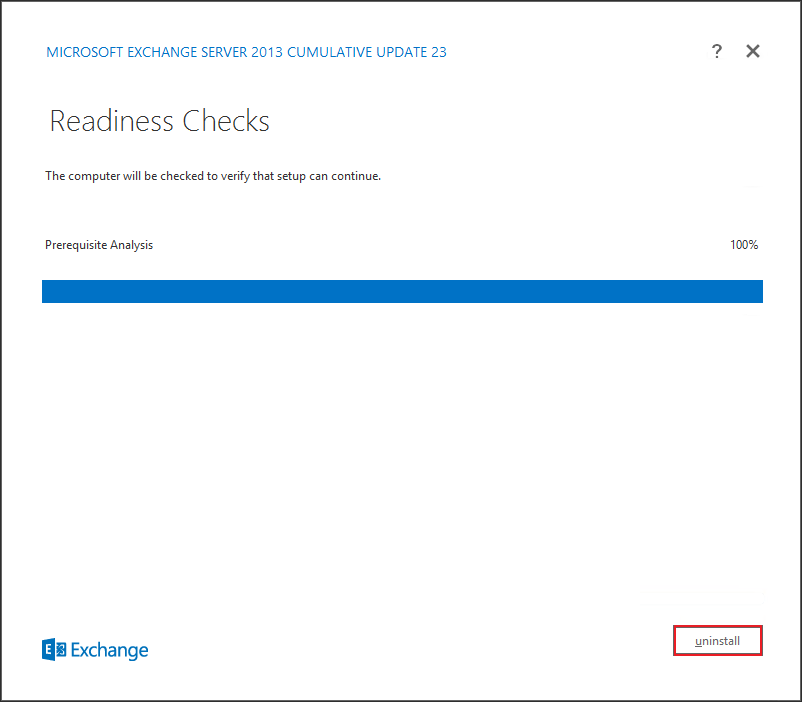
Task: Click the "computer will be checked" description text
Action: (213, 176)
